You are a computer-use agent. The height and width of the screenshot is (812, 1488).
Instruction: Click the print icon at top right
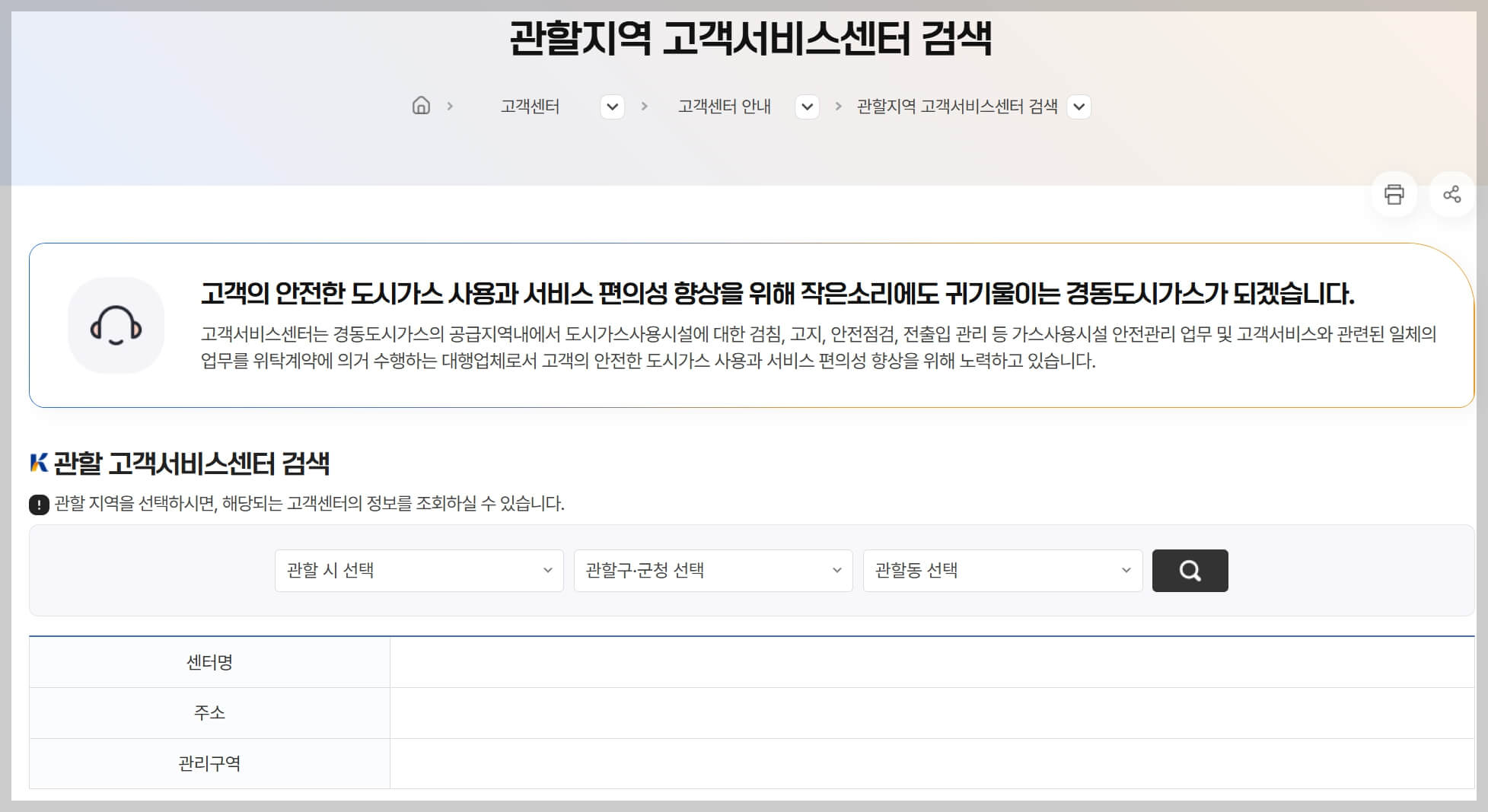(1395, 195)
